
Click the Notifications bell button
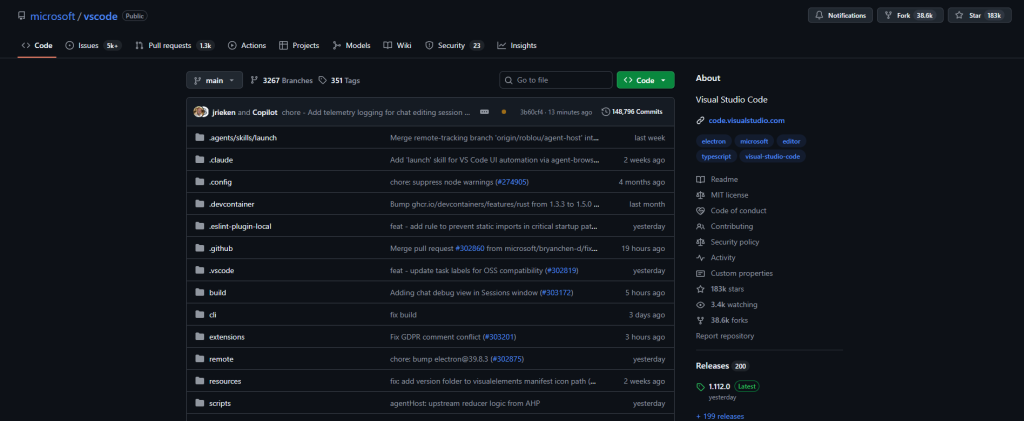click(840, 15)
